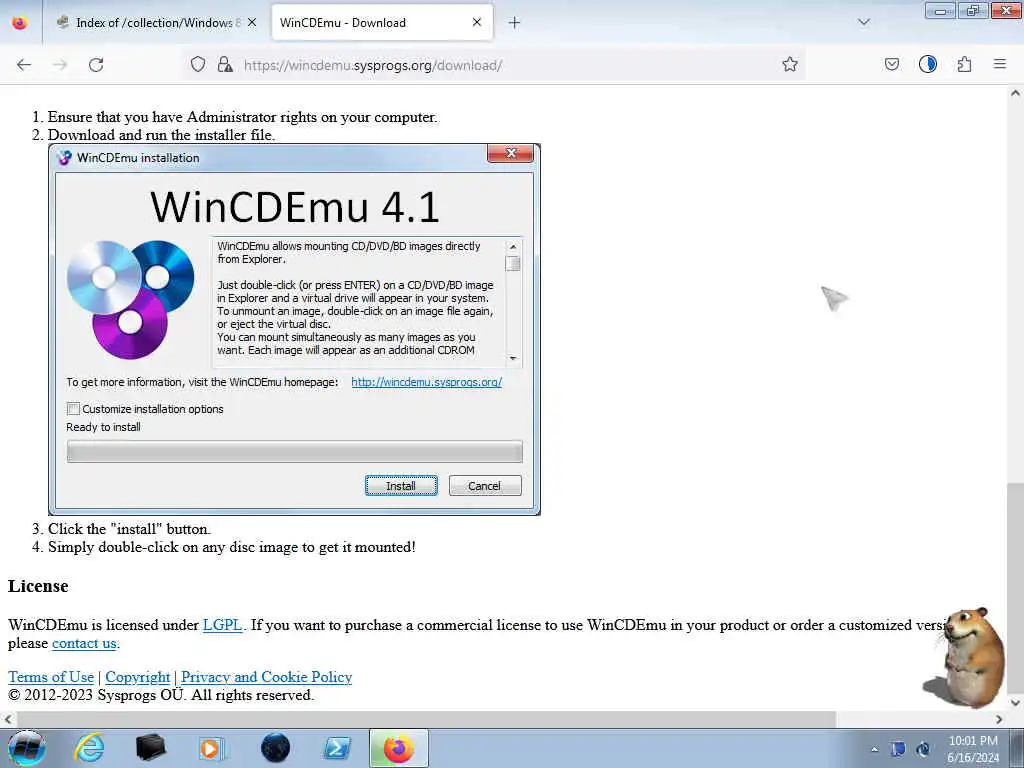This screenshot has width=1024, height=768.
Task: Click the vertical scrollbar down arrow
Action: pyautogui.click(x=1015, y=703)
